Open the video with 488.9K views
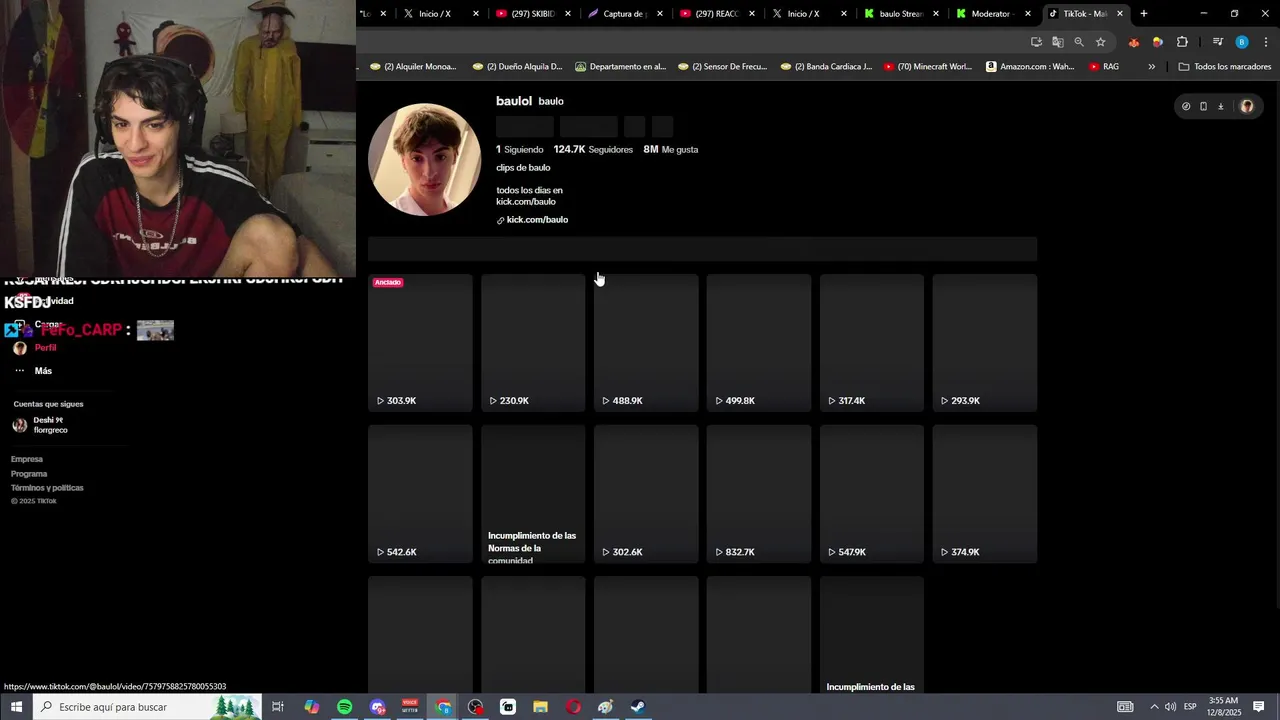 click(x=646, y=343)
